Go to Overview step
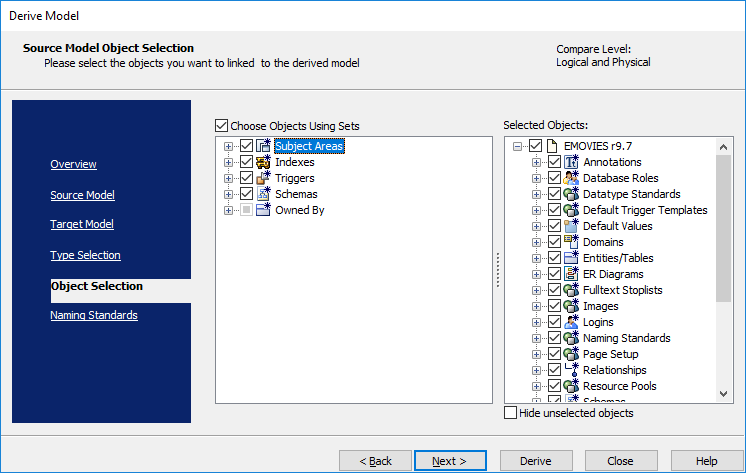The width and height of the screenshot is (746, 473). (73, 164)
